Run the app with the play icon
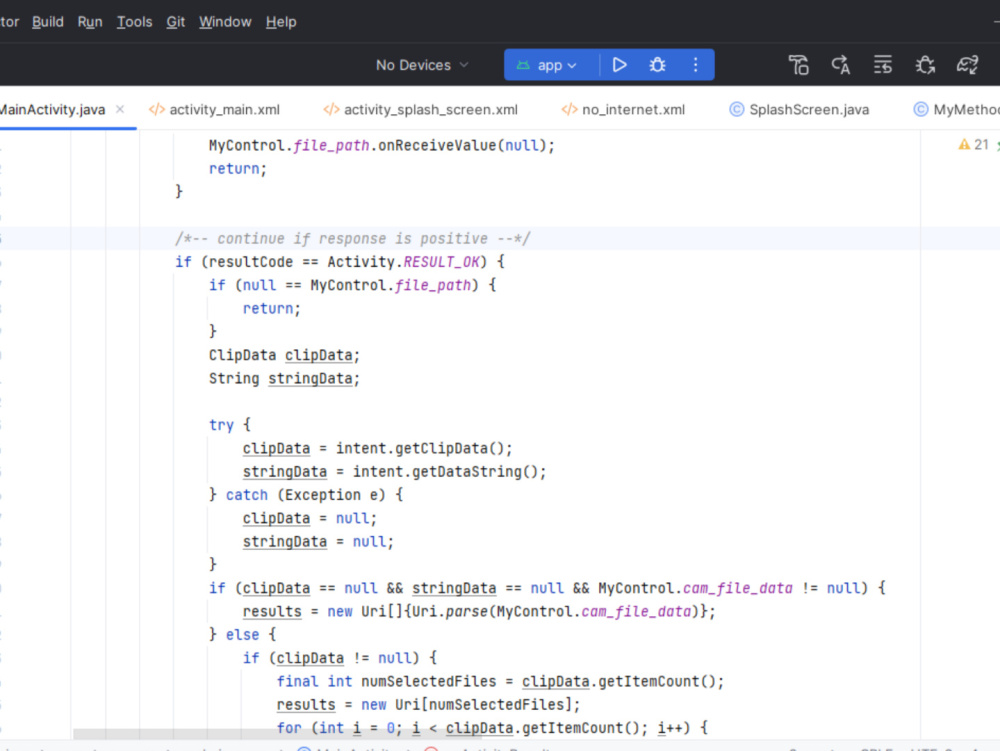Image resolution: width=1000 pixels, height=751 pixels. tap(619, 65)
